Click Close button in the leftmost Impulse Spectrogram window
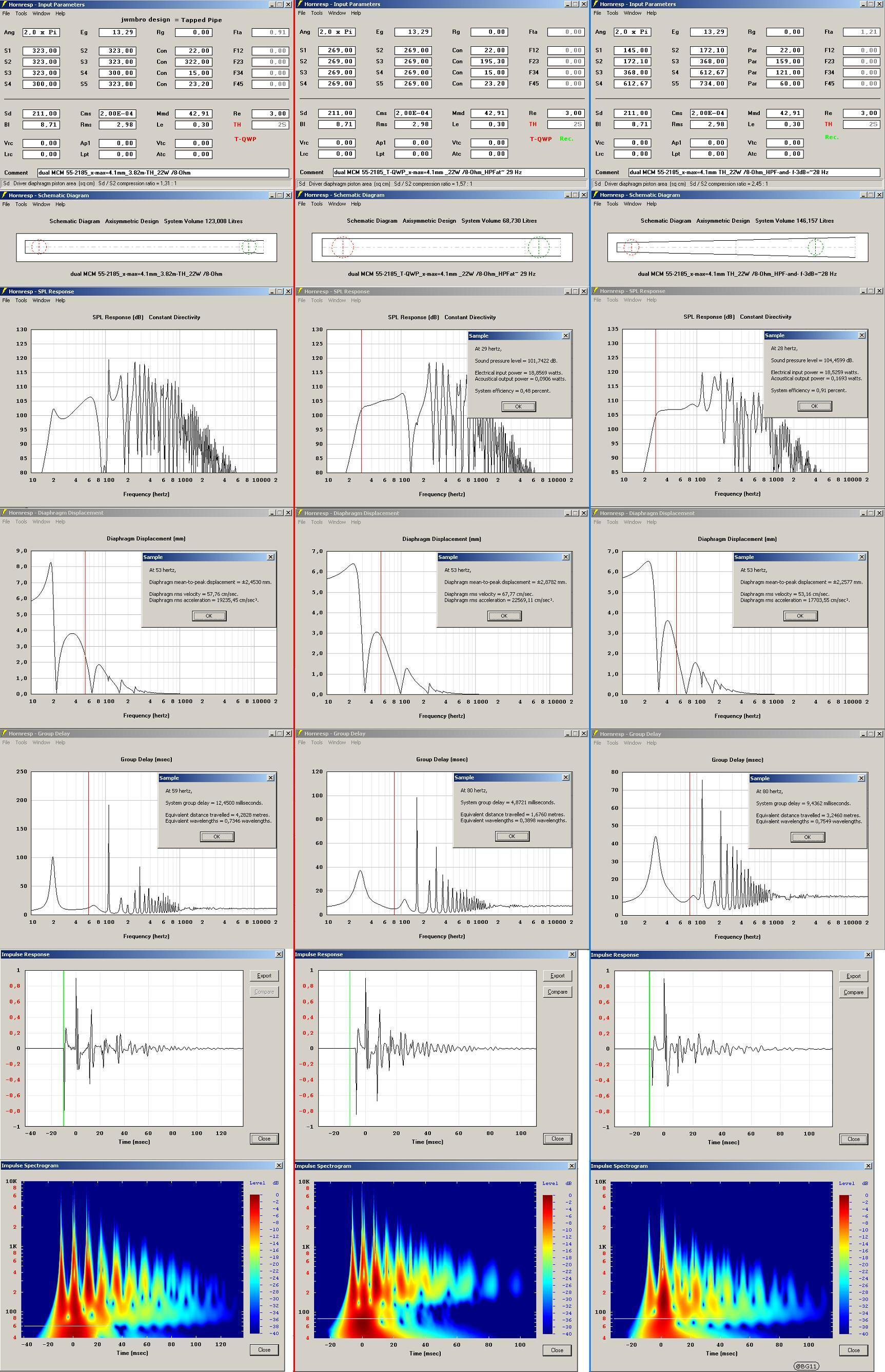This screenshot has width=885, height=1372. tap(264, 1349)
